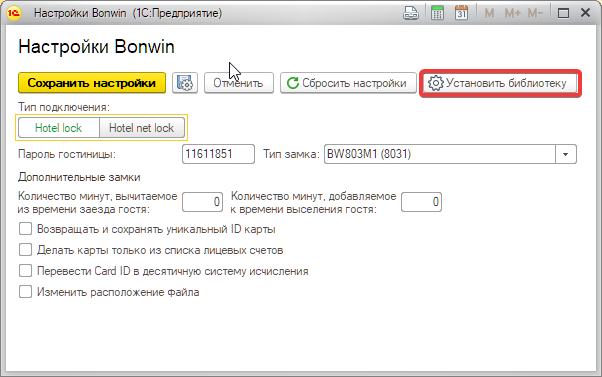Click the M- memory subtract button
602x377 pixels.
click(535, 13)
